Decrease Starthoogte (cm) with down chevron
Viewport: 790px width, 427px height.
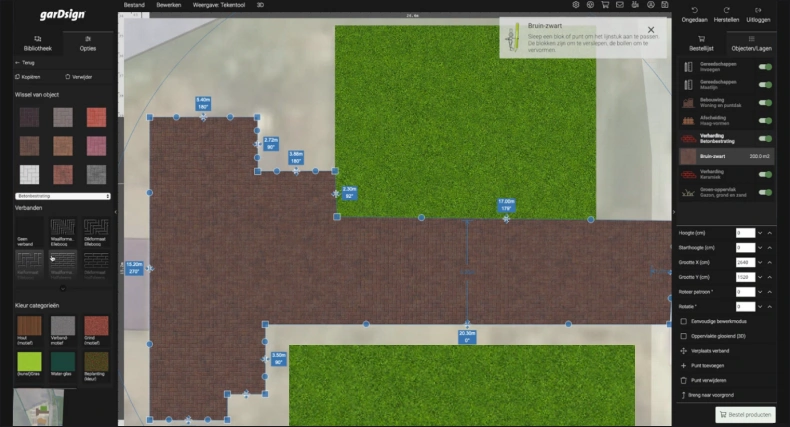tap(760, 248)
